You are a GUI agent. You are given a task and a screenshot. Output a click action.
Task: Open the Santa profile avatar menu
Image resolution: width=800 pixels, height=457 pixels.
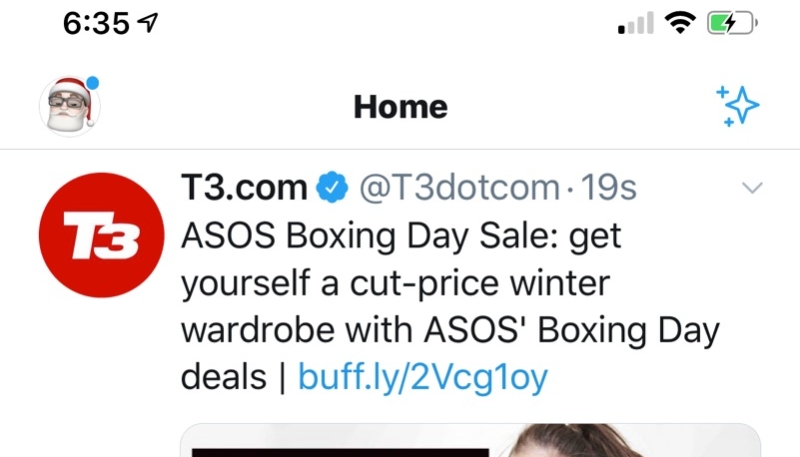pos(69,106)
